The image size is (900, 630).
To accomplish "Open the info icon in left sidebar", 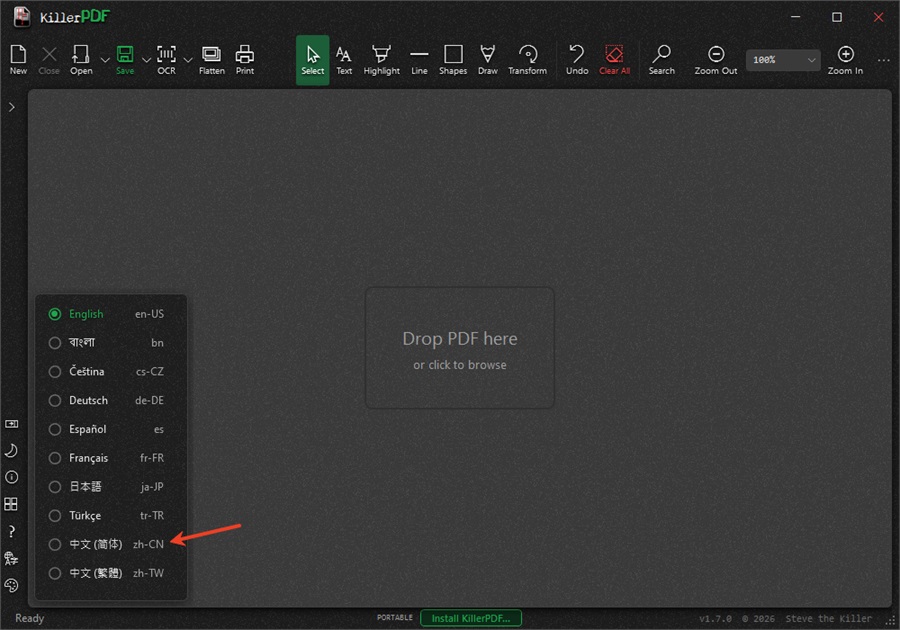I will [11, 477].
